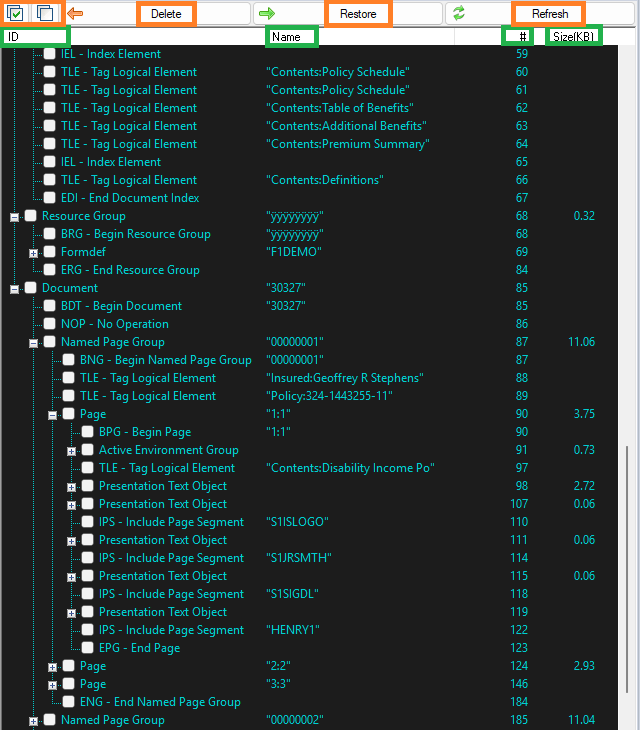
Task: Click the green circular refresh arrows icon
Action: (x=459, y=13)
